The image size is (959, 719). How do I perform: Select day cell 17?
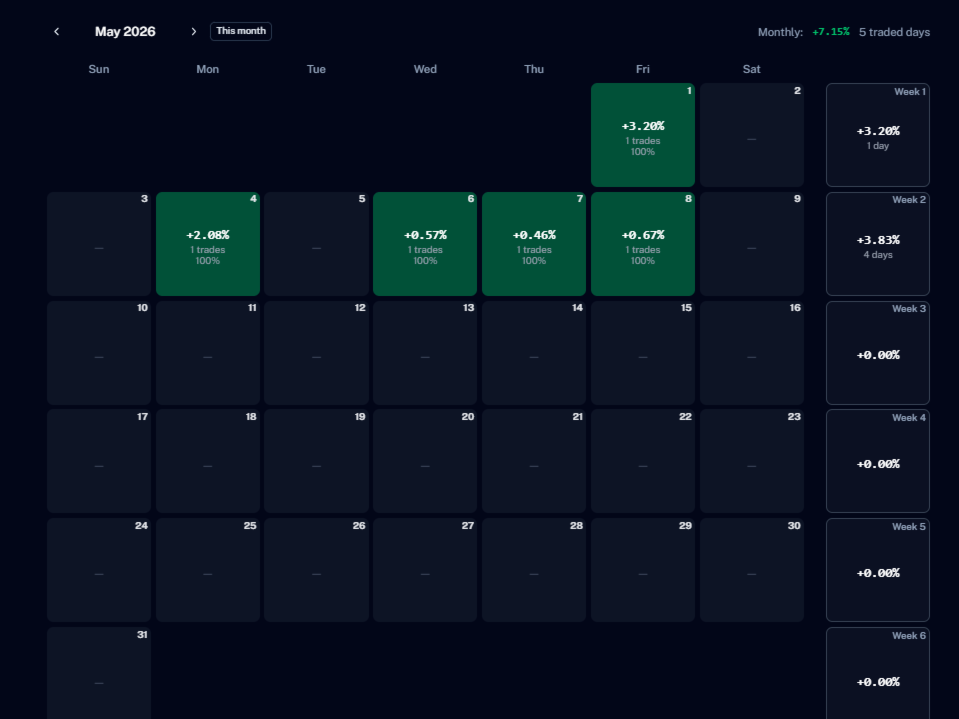[x=99, y=461]
